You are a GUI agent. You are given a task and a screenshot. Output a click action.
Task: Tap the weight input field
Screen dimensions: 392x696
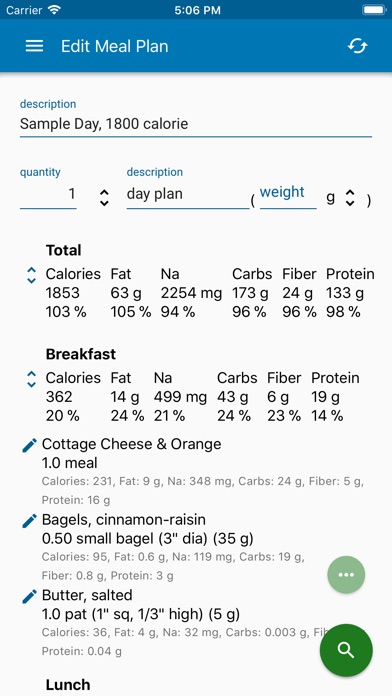point(288,194)
